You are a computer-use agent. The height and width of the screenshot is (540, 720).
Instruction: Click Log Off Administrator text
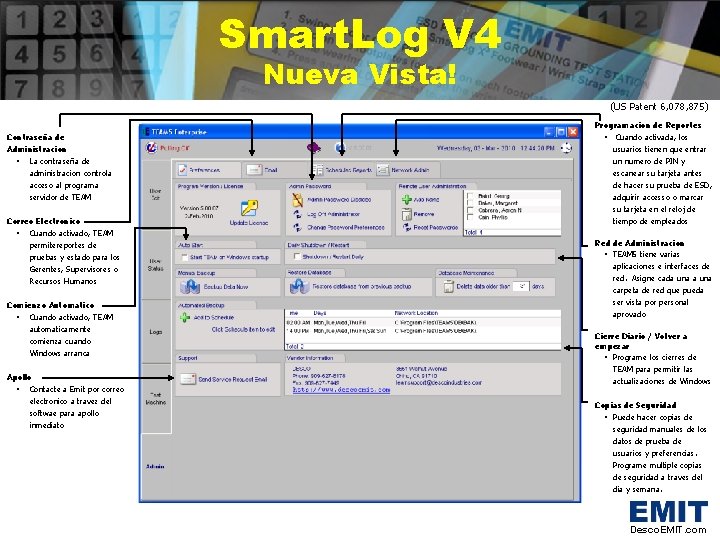333,214
